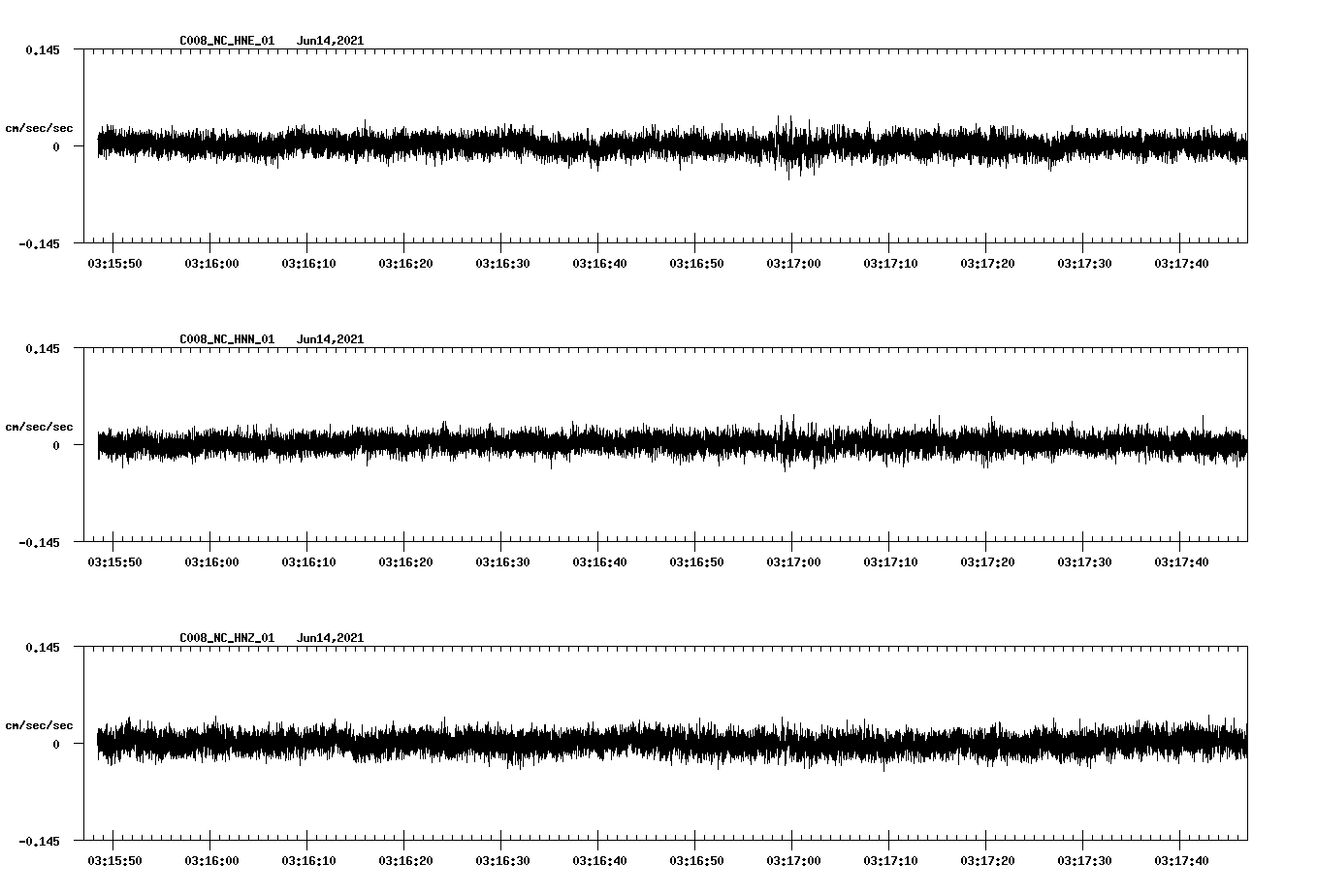
Task: Click the -0.145 lower axis value on HNN plot
Action: pos(39,542)
